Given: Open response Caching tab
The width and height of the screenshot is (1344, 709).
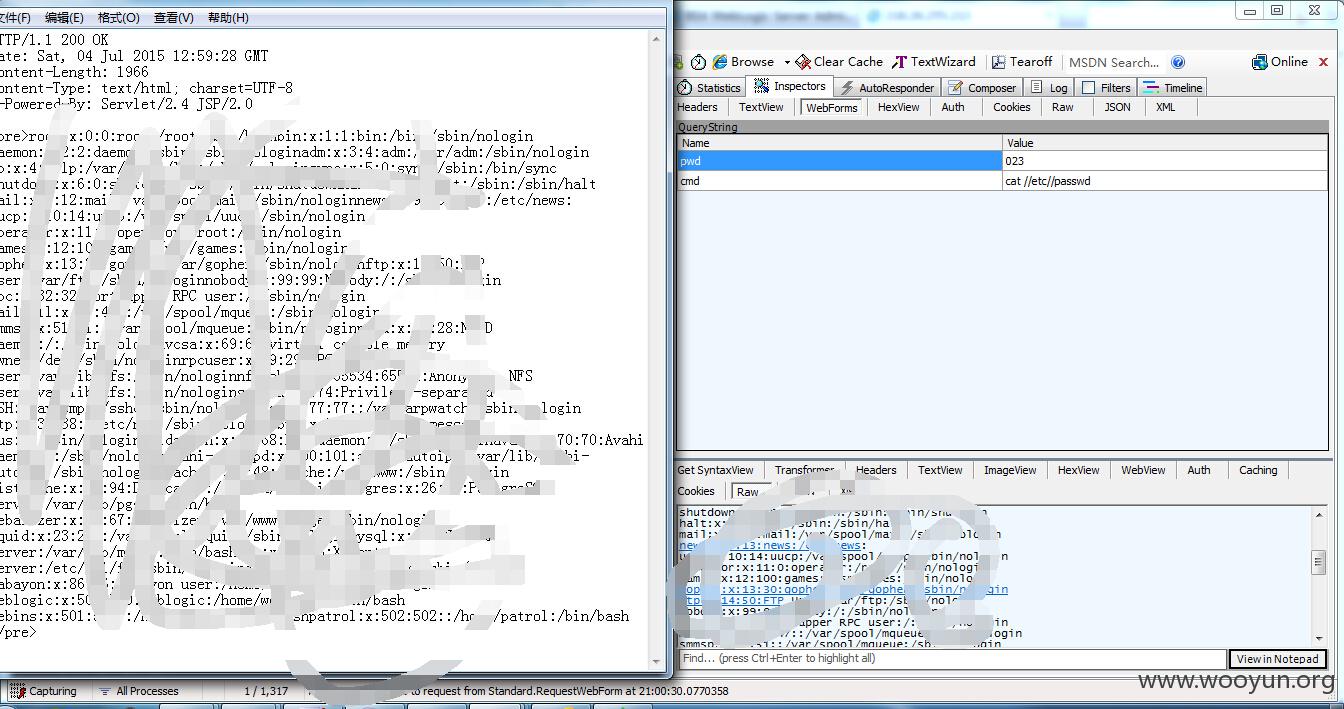Looking at the screenshot, I should 1258,470.
